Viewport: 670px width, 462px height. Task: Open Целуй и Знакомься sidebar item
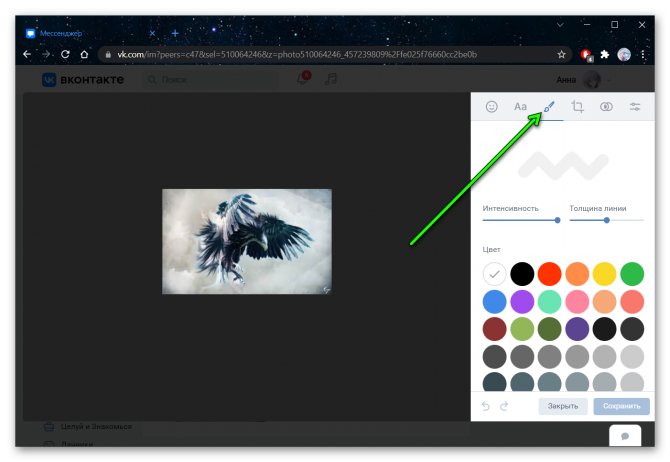tap(88, 427)
